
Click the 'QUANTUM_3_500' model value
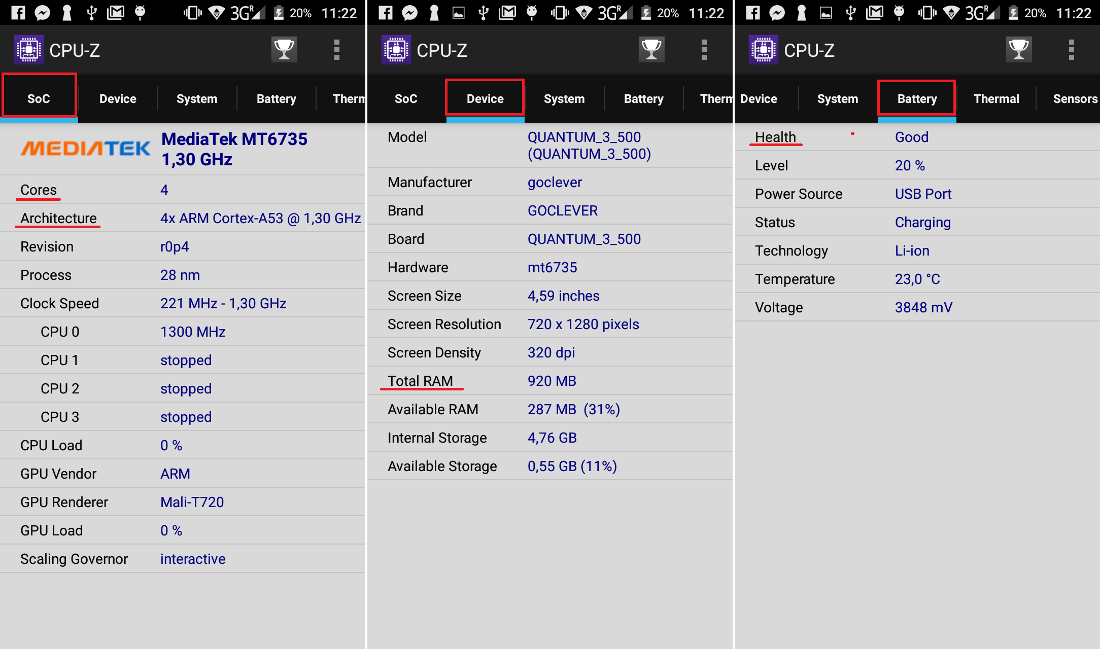[x=589, y=145]
